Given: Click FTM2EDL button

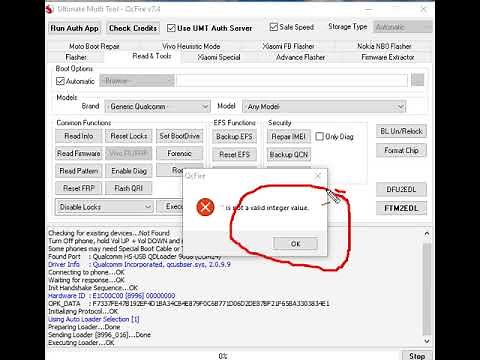Looking at the screenshot, I should point(401,208).
